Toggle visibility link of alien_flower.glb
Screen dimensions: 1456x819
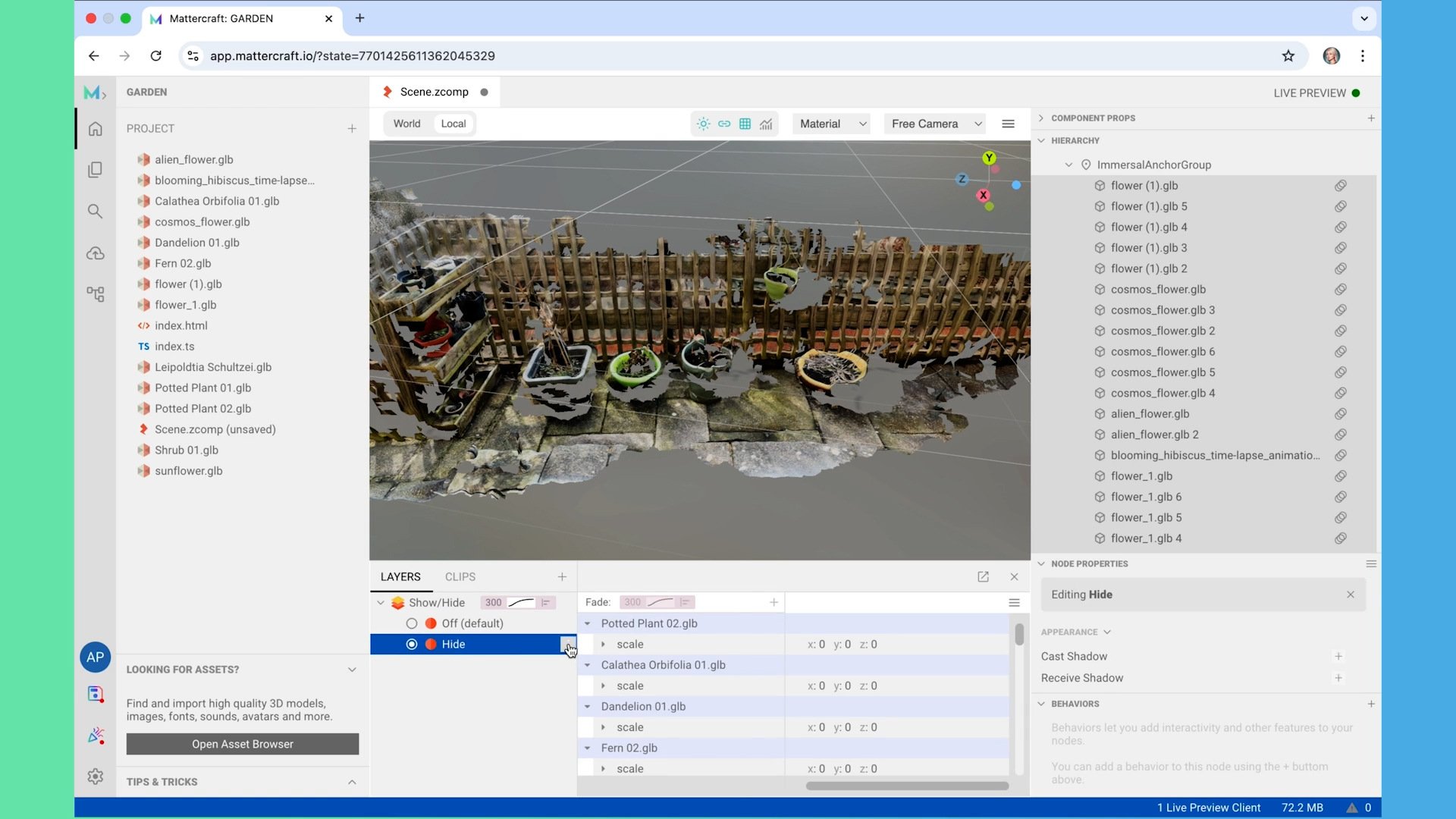tap(1341, 414)
